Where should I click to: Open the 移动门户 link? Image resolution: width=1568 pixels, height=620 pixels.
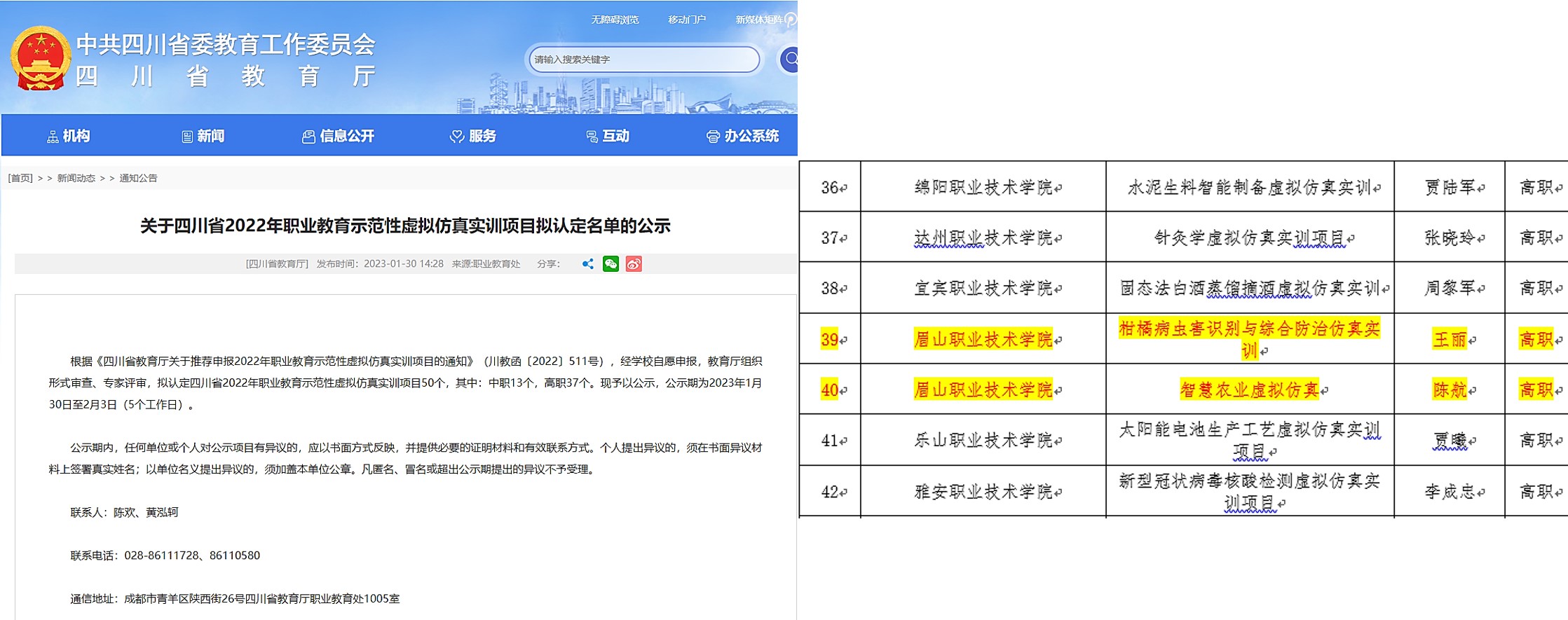[687, 20]
